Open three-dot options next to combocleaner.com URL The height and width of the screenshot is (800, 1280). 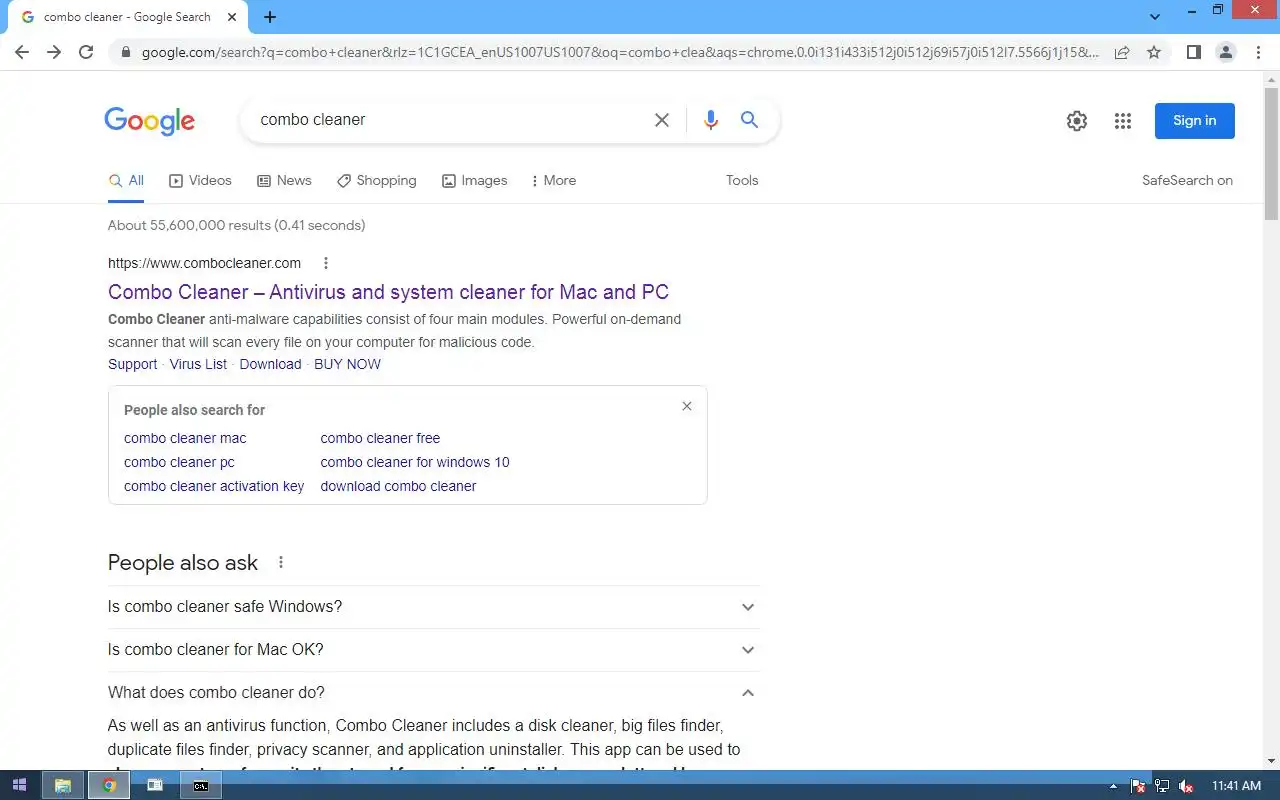coord(326,263)
